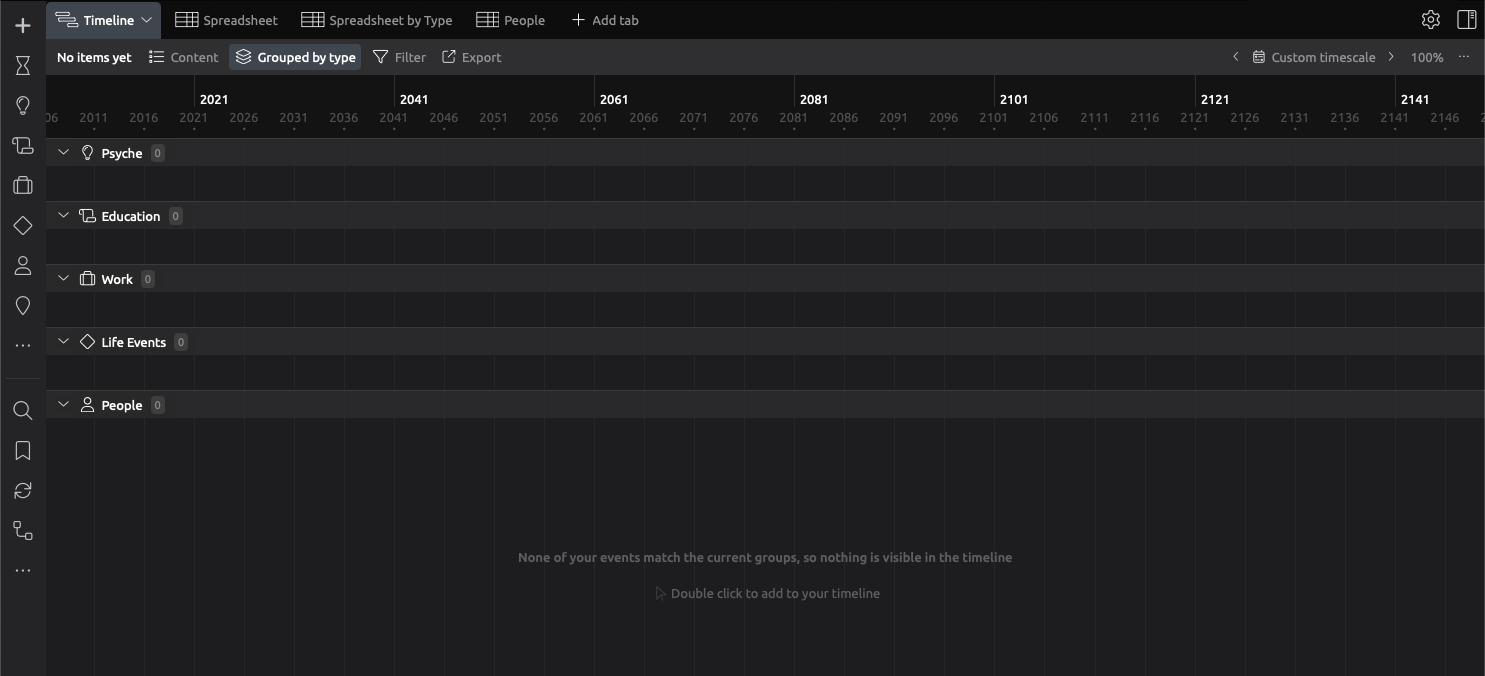Collapse the Psyche group
The width and height of the screenshot is (1485, 676).
coord(63,153)
